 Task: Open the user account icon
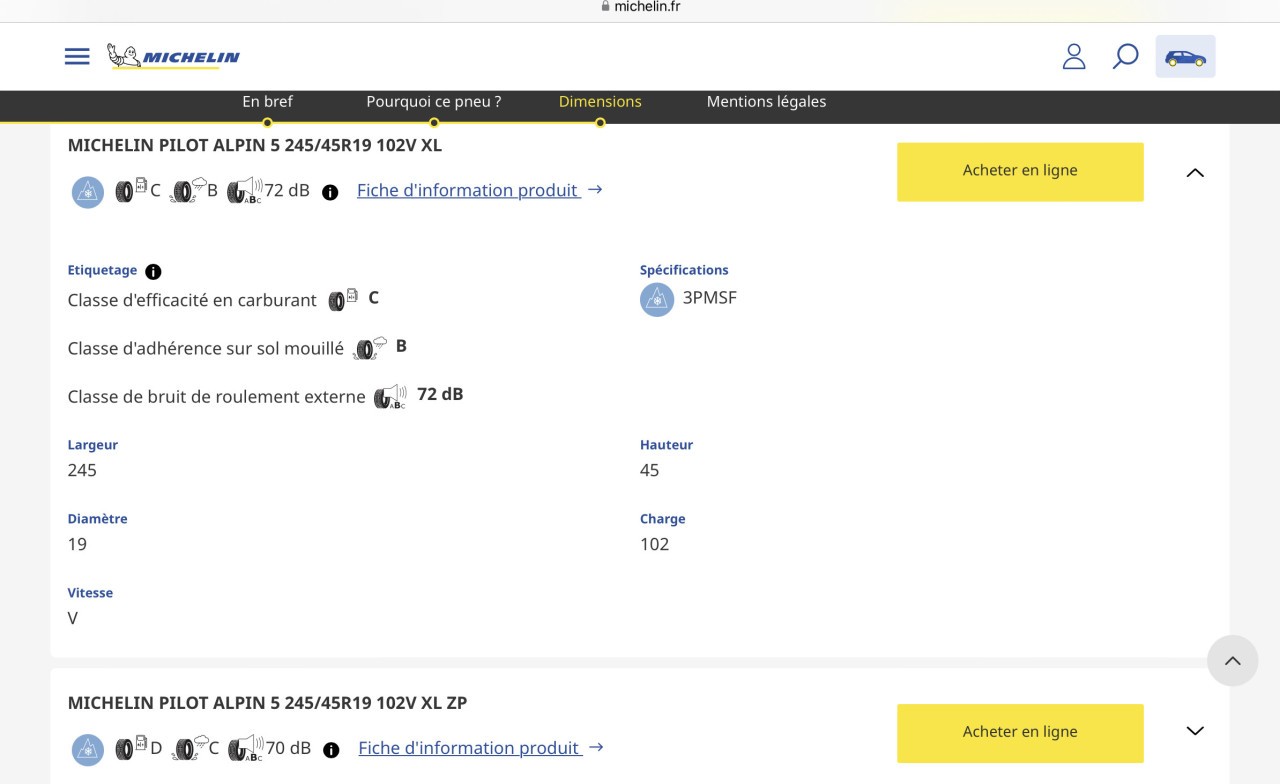pyautogui.click(x=1074, y=56)
